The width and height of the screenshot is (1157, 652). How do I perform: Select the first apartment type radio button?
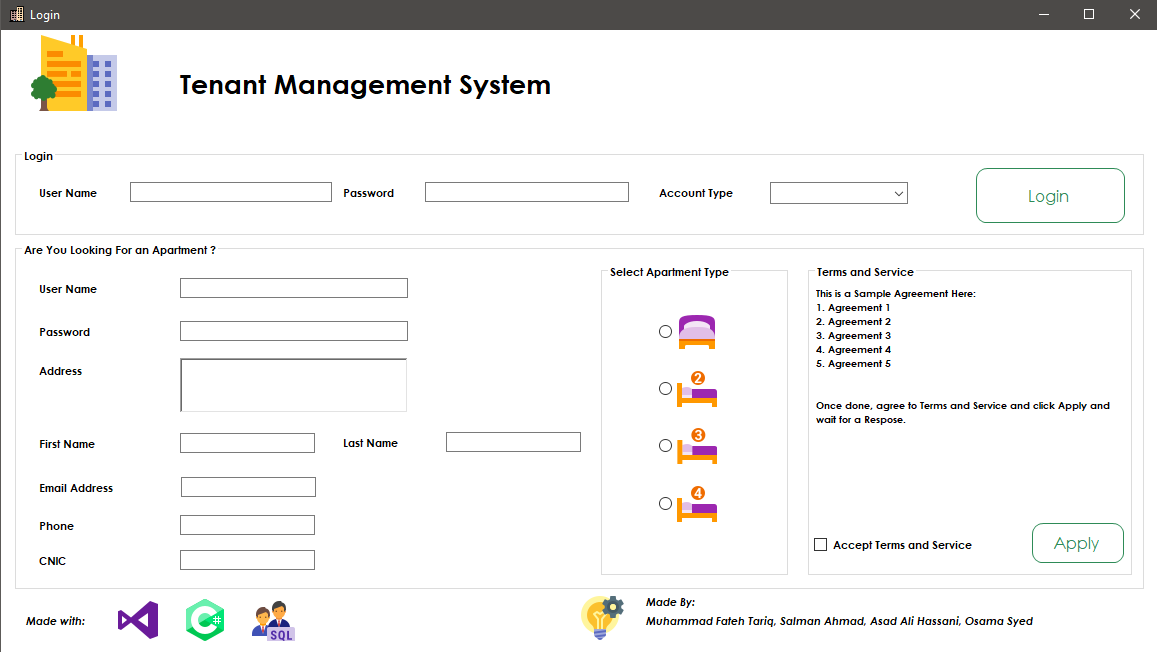[x=665, y=331]
